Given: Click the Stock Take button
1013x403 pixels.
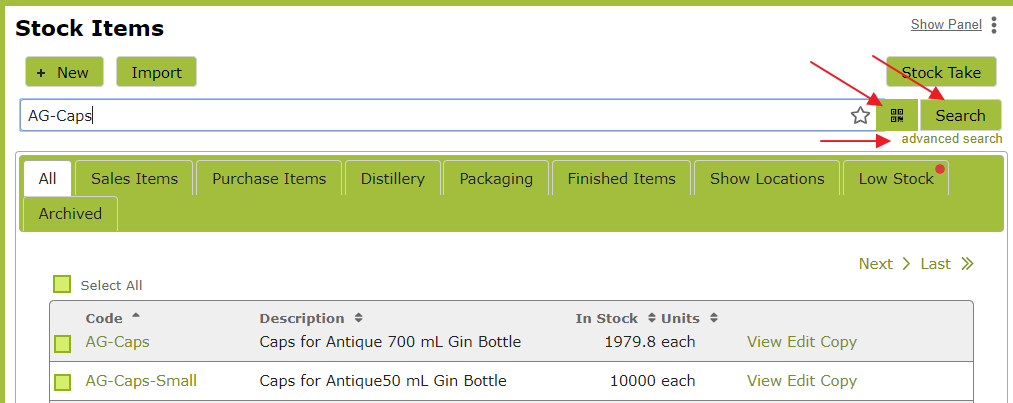Looking at the screenshot, I should 941,72.
